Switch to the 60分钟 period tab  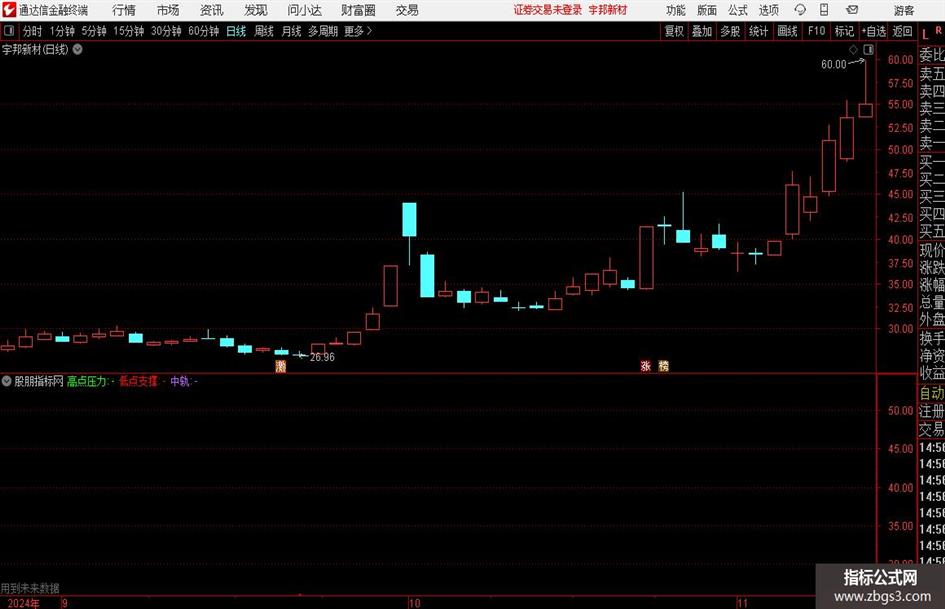[203, 31]
